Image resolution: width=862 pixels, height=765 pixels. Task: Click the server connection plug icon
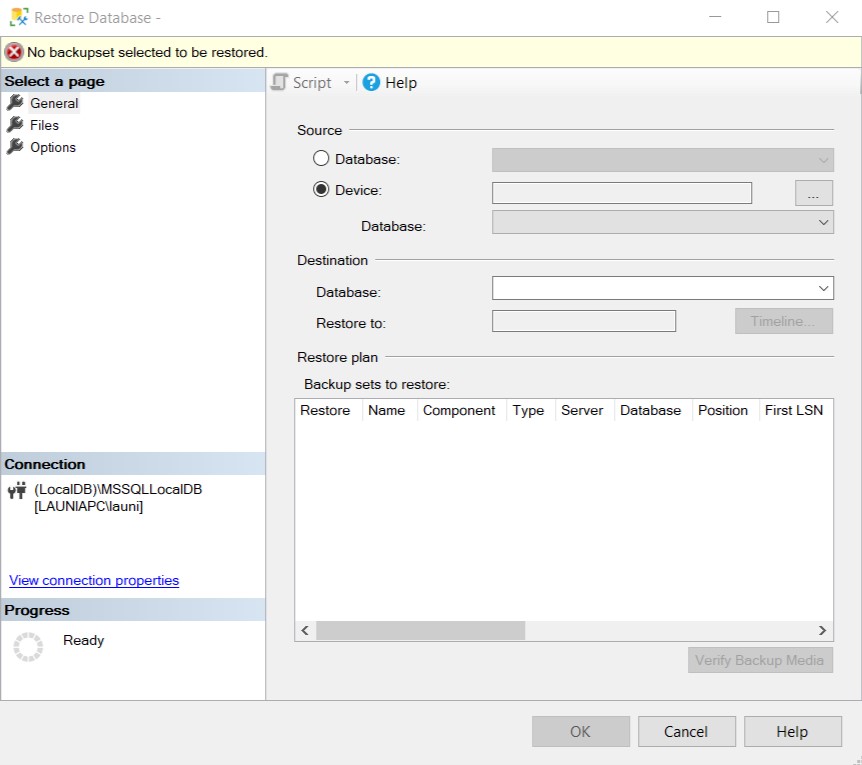pyautogui.click(x=17, y=490)
